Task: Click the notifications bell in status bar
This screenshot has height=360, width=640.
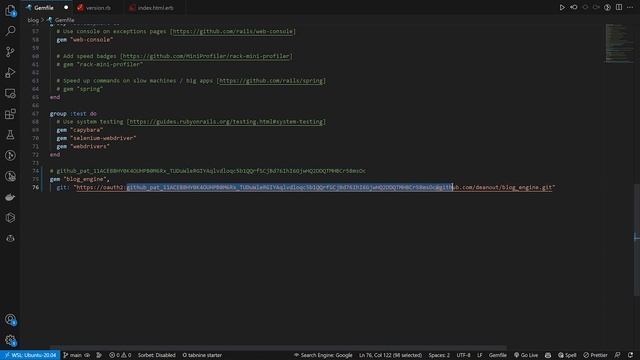Action: pyautogui.click(x=631, y=355)
